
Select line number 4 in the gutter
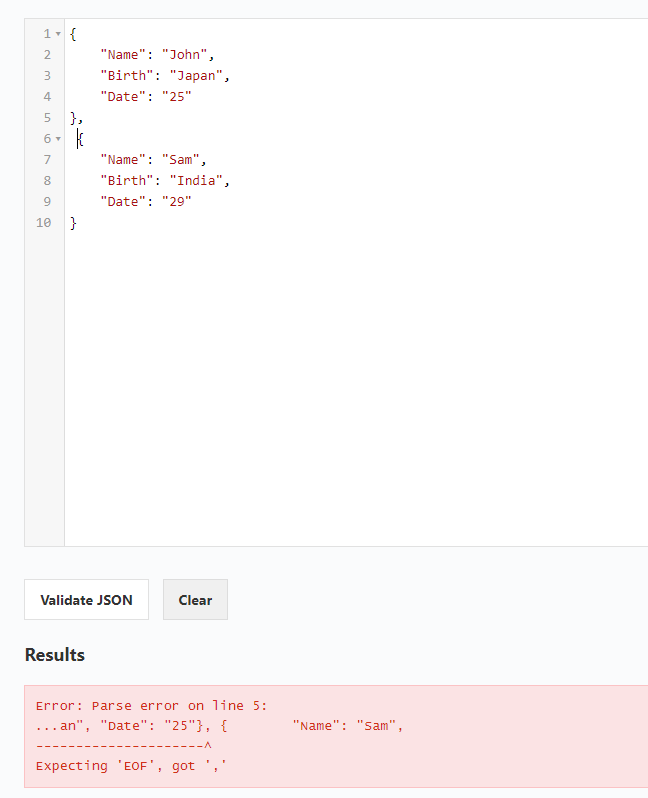47,97
